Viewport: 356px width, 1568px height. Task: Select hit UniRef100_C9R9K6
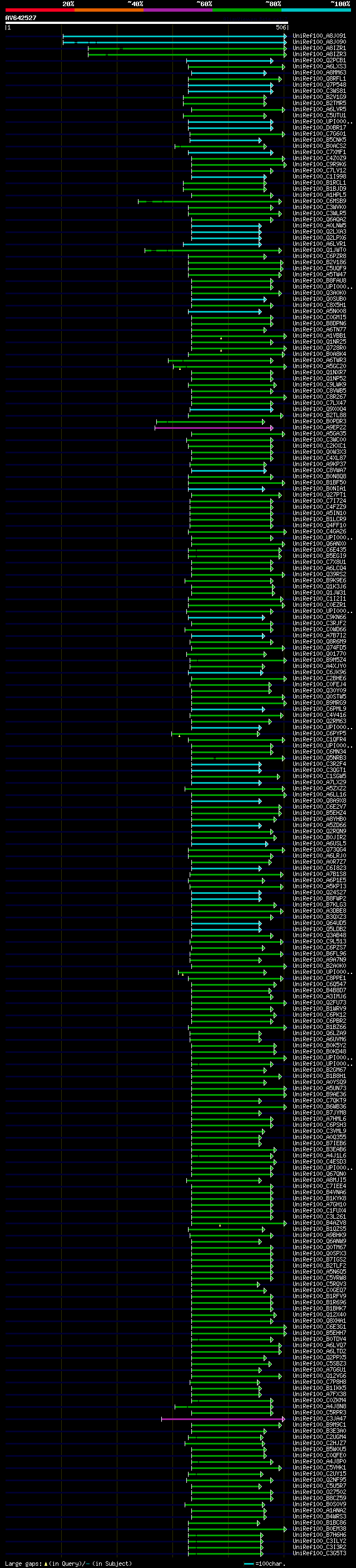319,164
